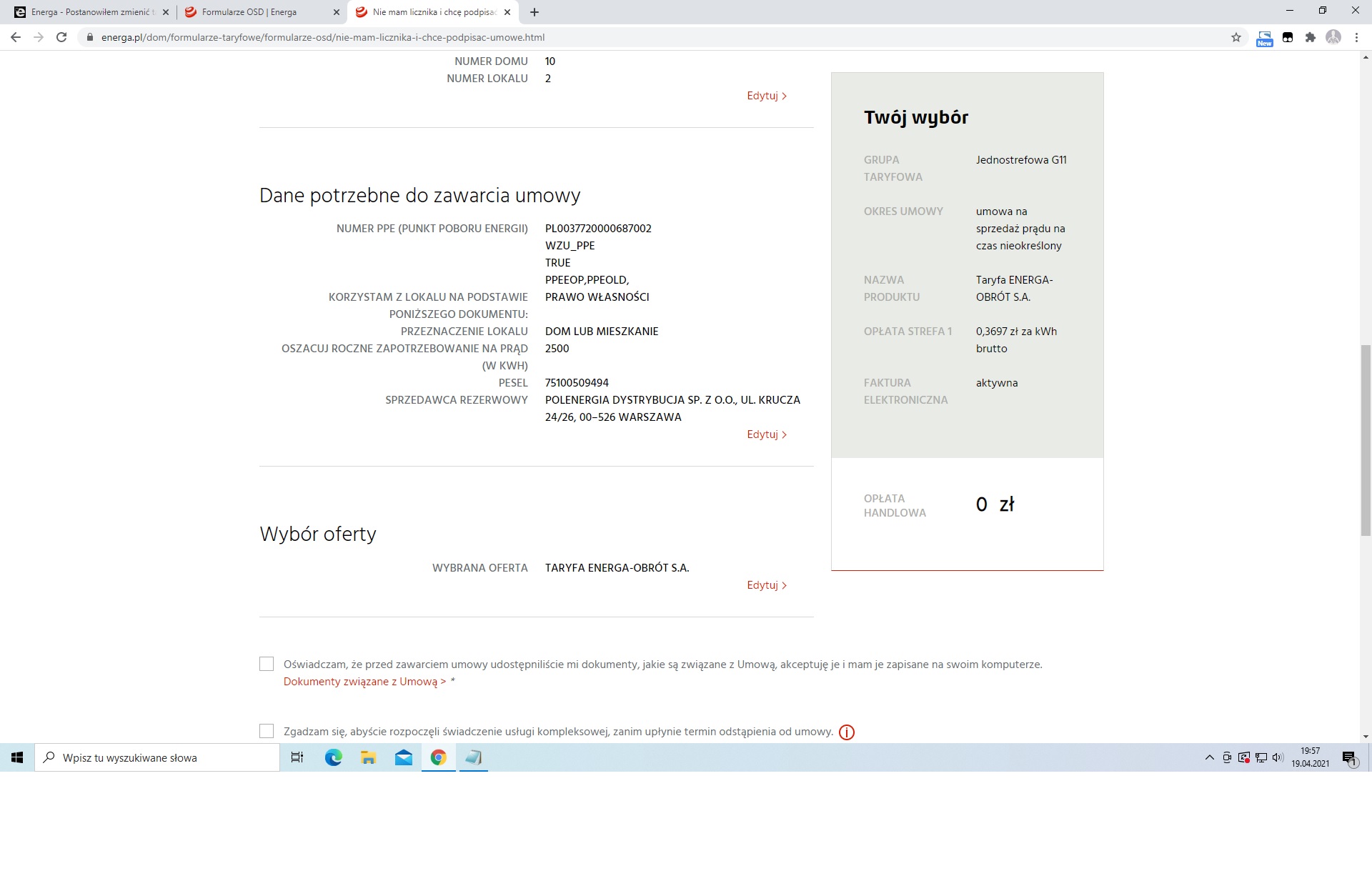Edit the address section via Edytuj
This screenshot has width=1372, height=871.
click(x=767, y=96)
